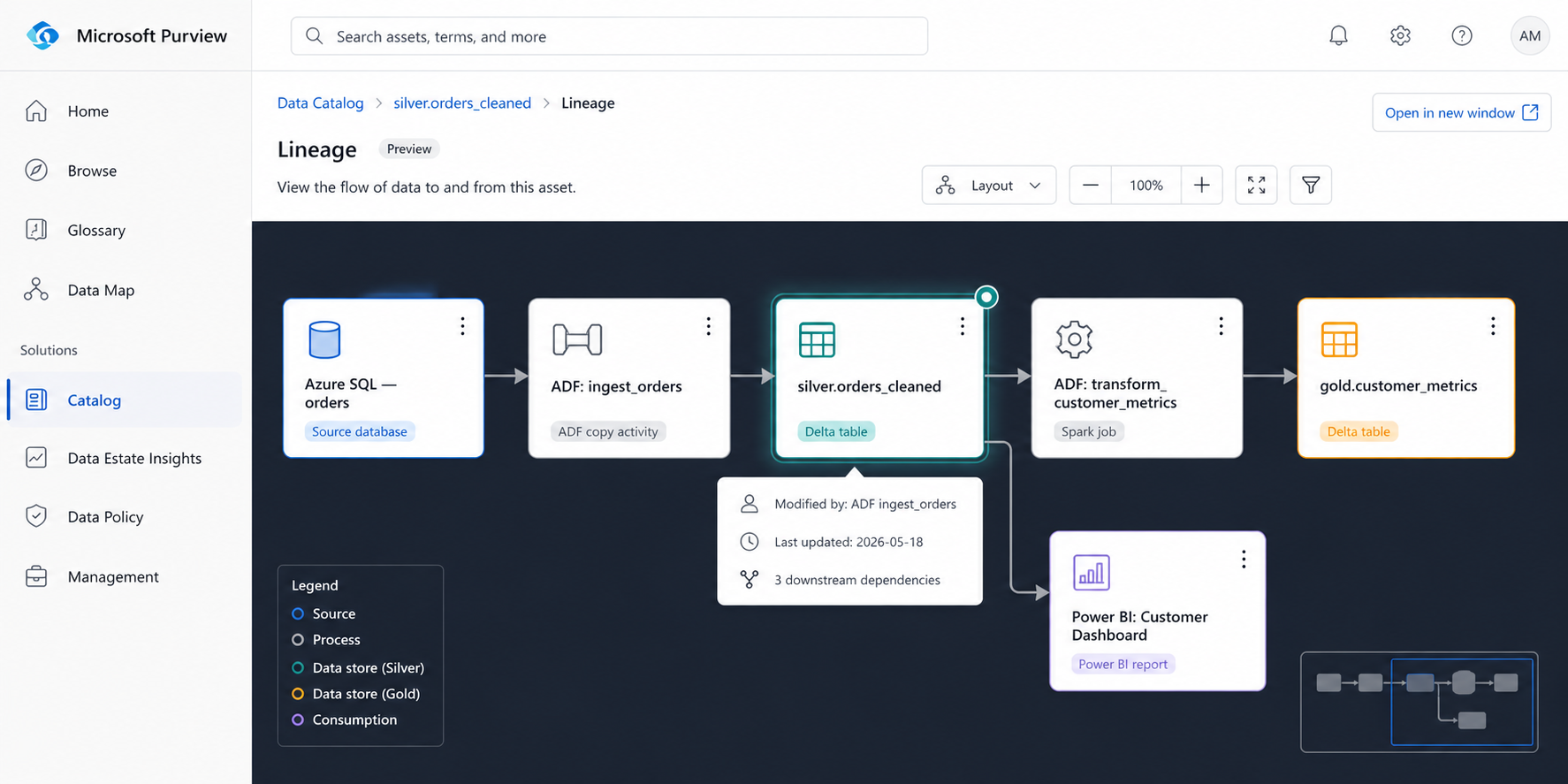Open the lineage filter funnel
Screen dimensions: 1568x784
coord(1311,185)
